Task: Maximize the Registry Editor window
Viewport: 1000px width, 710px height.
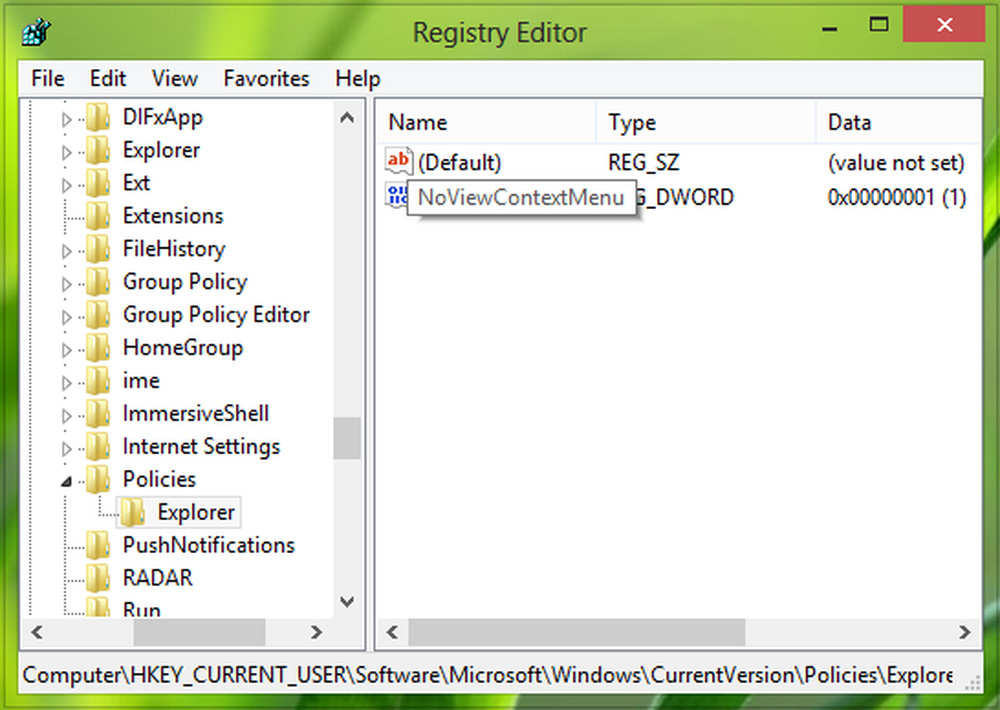Action: 879,26
